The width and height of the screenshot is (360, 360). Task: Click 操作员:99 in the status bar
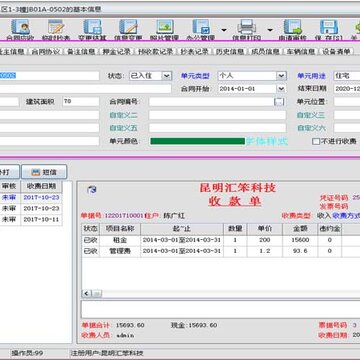tap(27, 353)
